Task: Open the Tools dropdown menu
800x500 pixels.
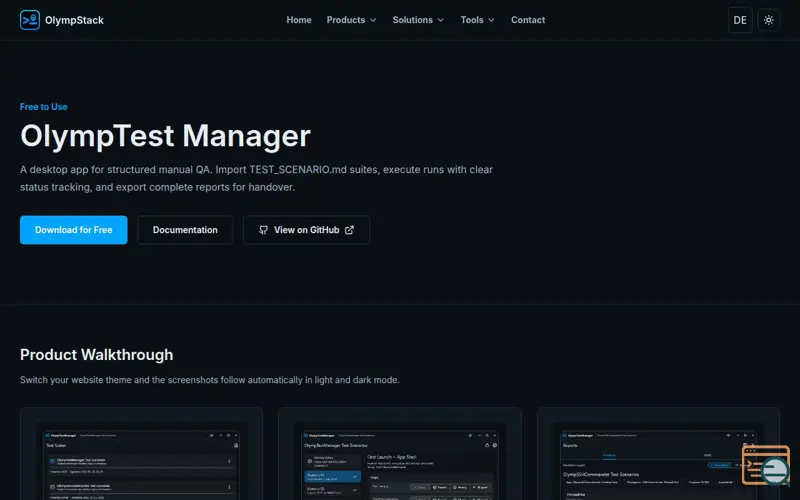Action: click(478, 20)
